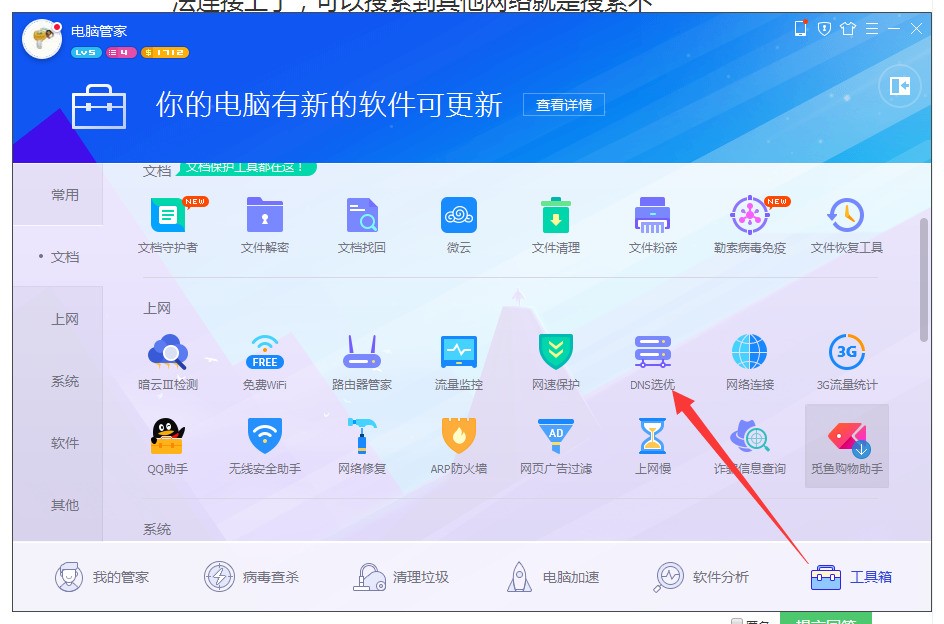Viewport: 944px width, 624px height.
Task: Open 路由器管家 tool
Action: click(362, 362)
